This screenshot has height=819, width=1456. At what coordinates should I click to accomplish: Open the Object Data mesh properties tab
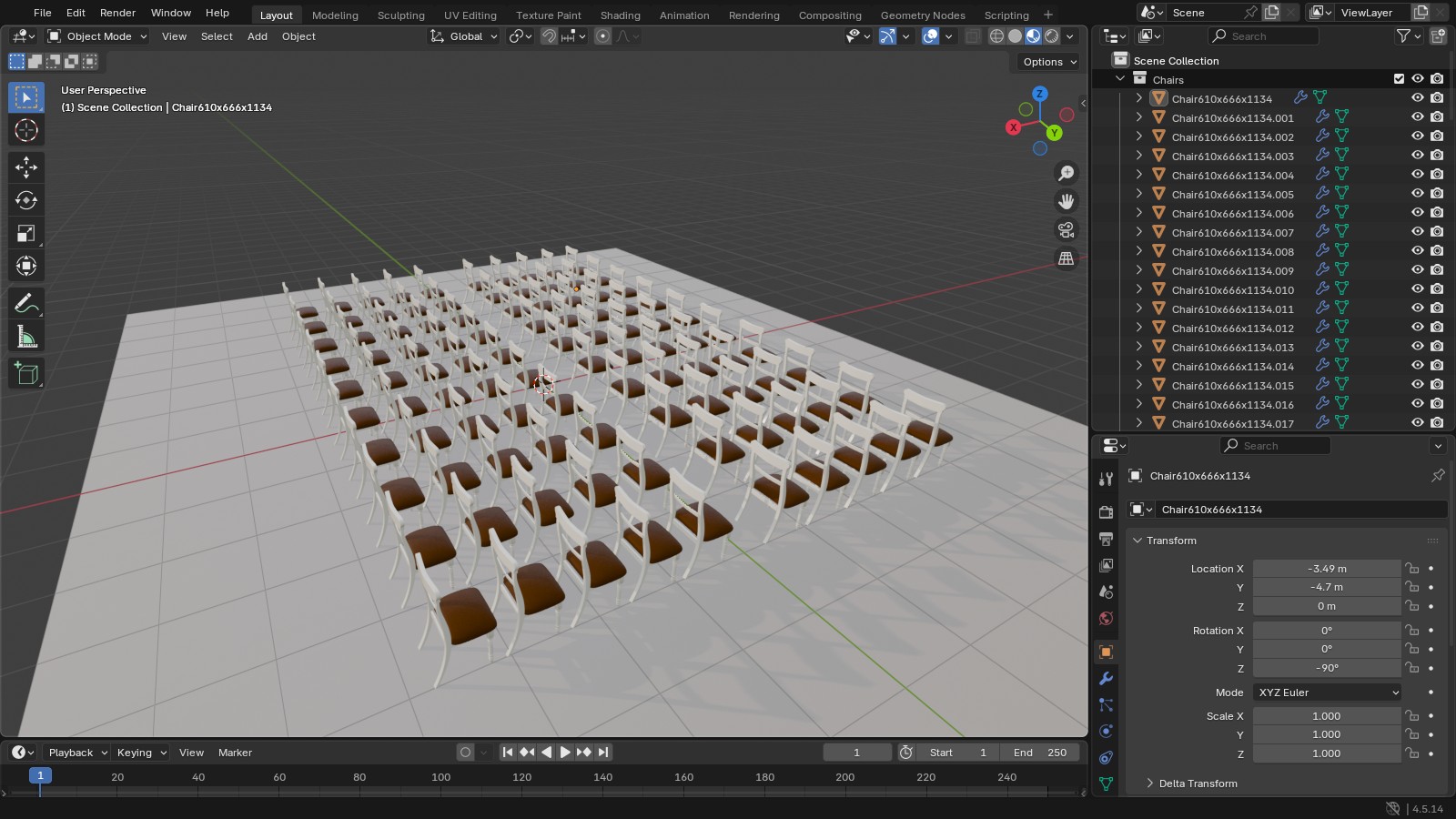(1107, 784)
